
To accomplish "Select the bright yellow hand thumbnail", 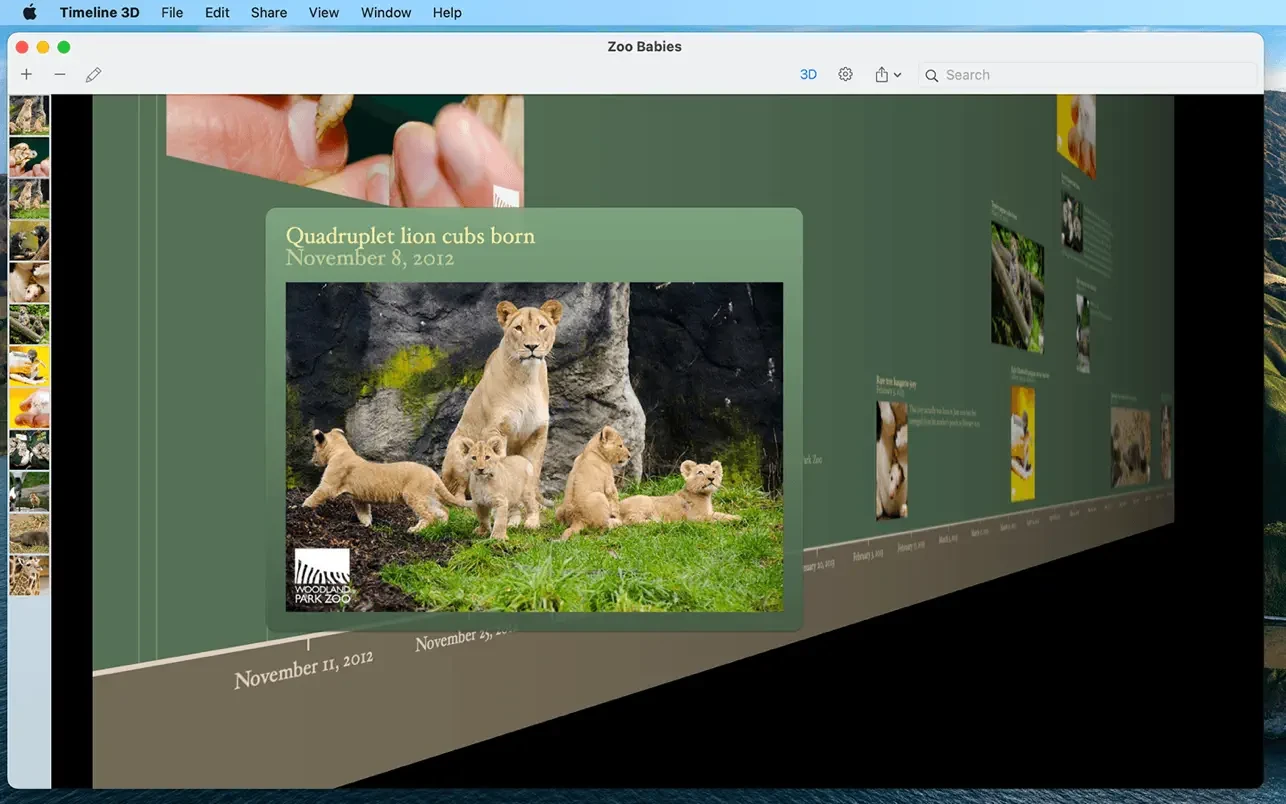I will 29,408.
